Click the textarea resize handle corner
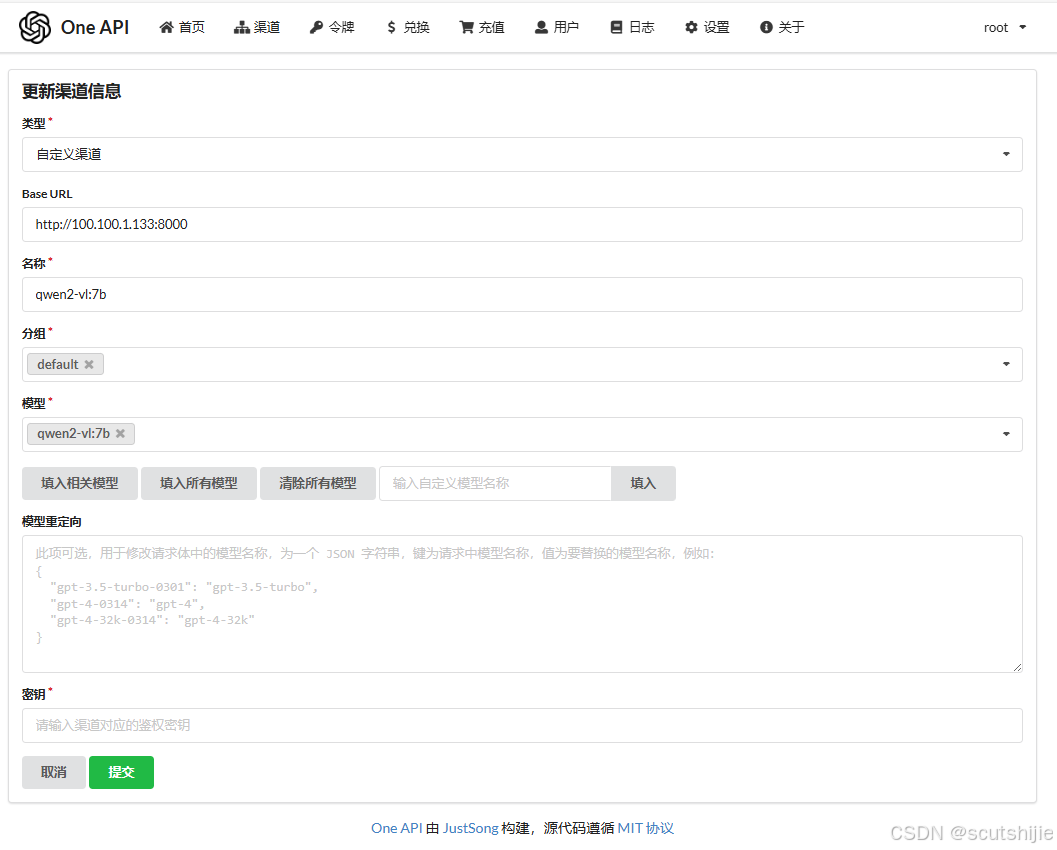Screen dimensions: 1057x850 1017,667
